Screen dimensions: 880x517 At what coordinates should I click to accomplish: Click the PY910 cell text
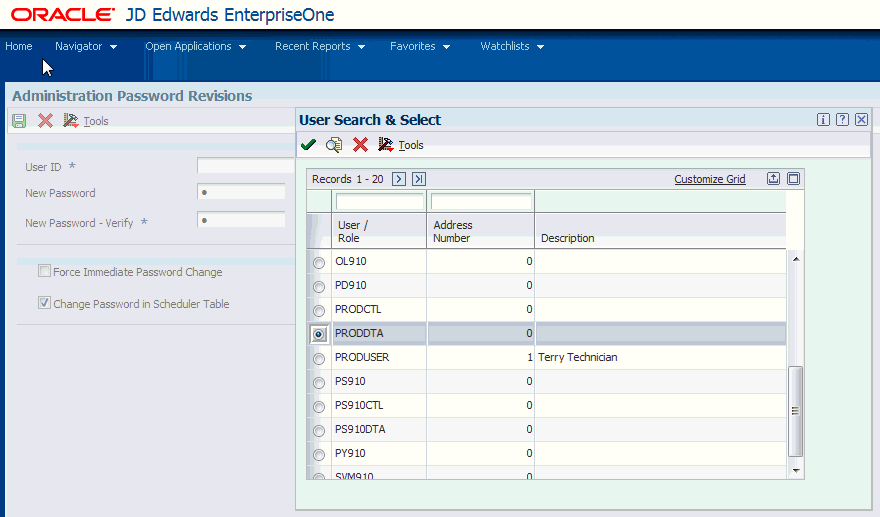coord(350,454)
